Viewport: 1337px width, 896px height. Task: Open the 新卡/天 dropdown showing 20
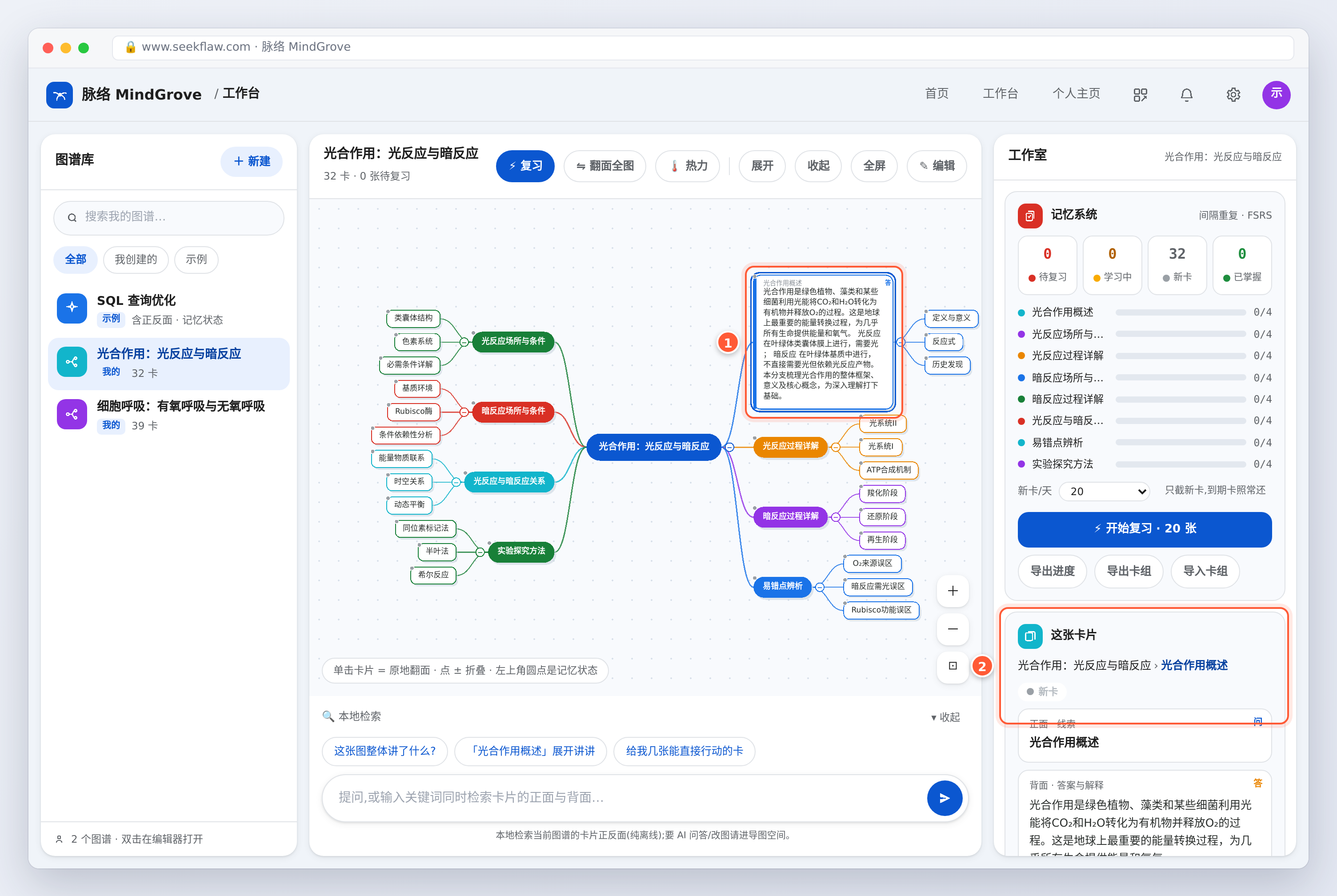(1104, 492)
